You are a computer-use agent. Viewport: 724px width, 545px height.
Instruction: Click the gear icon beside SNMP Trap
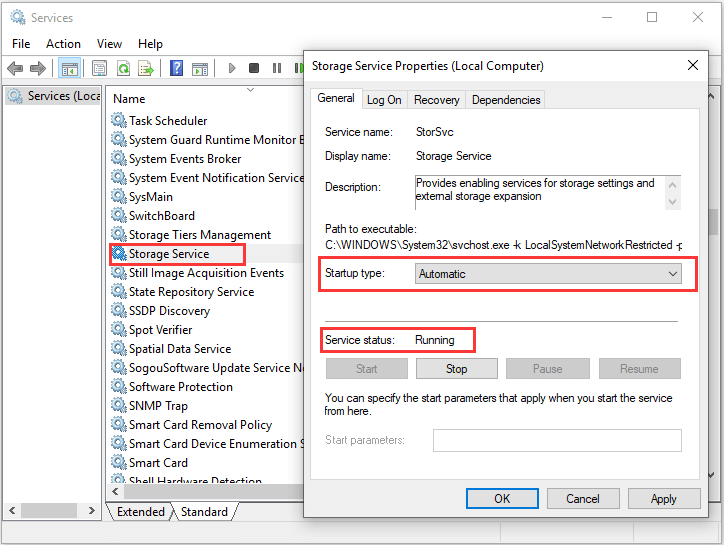pos(119,406)
